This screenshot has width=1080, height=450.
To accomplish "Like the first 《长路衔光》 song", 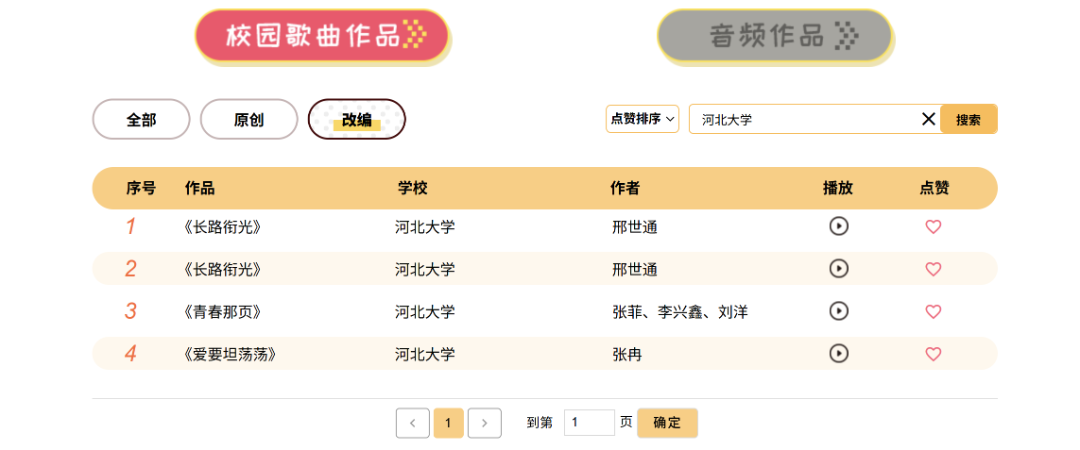I will coord(933,227).
